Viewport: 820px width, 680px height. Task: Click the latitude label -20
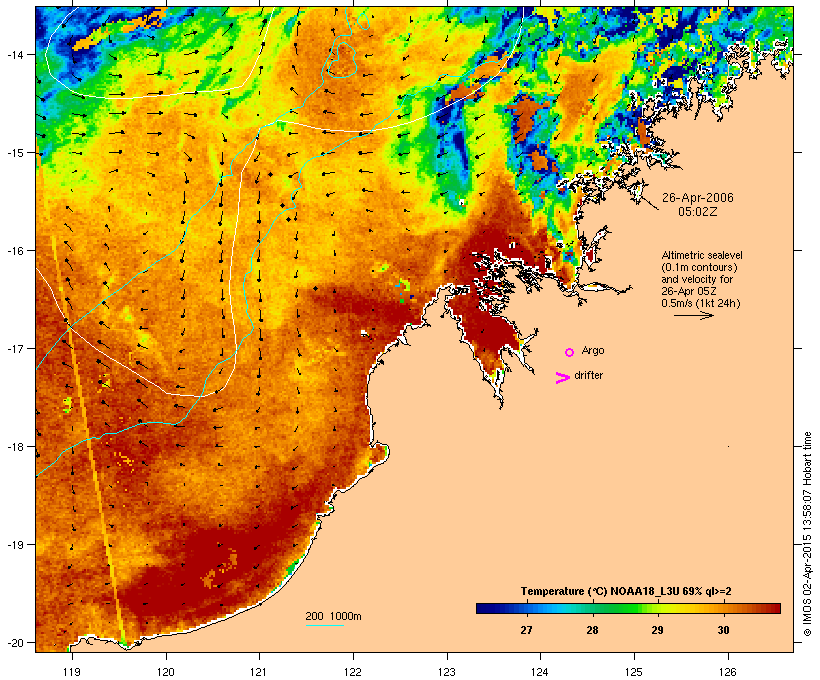(x=14, y=643)
